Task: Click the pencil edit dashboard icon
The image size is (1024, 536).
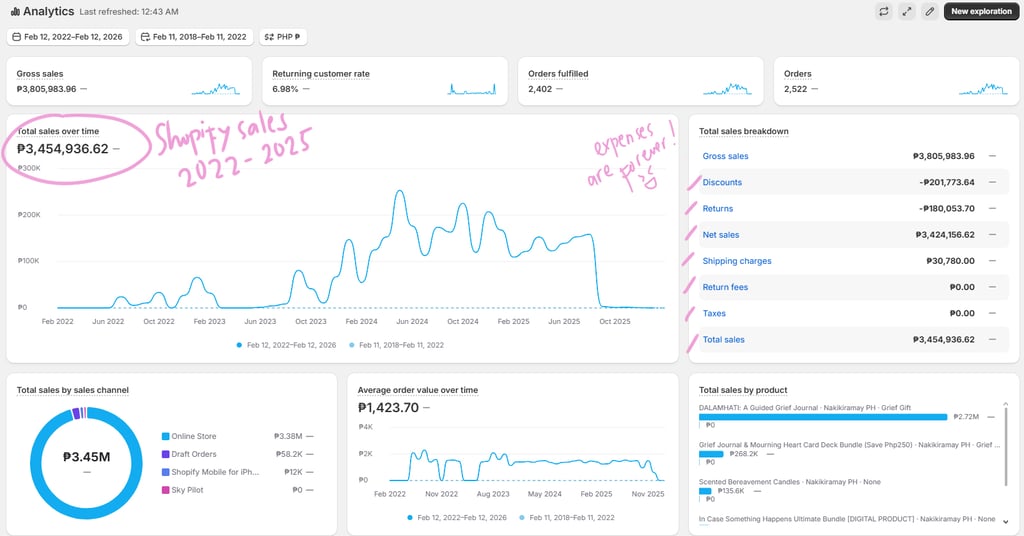Action: 929,11
